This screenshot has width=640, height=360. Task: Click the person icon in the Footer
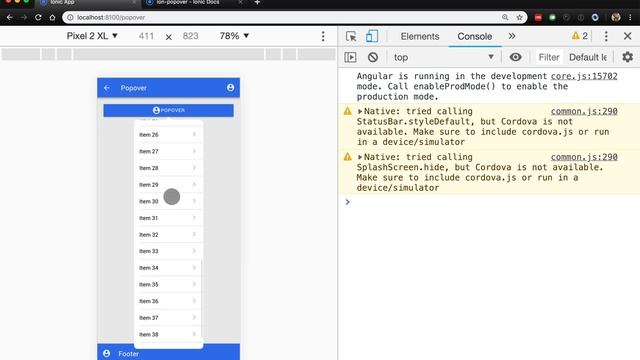tap(107, 353)
